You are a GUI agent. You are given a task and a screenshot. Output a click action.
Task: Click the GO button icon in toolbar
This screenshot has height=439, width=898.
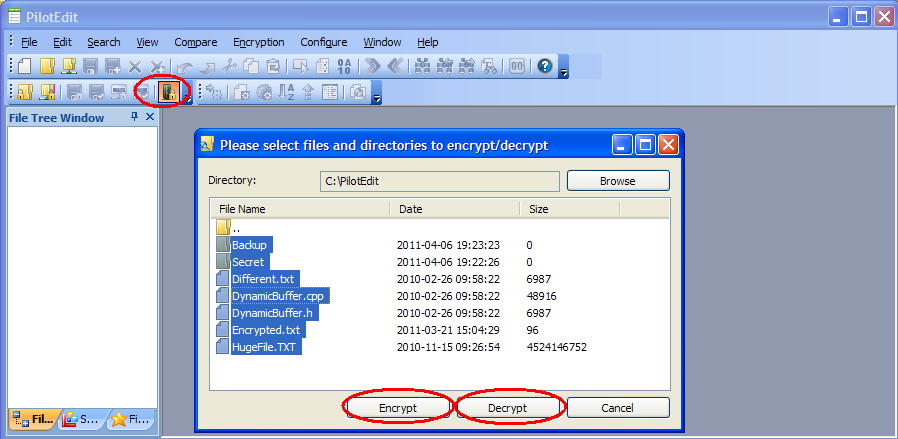pyautogui.click(x=517, y=66)
